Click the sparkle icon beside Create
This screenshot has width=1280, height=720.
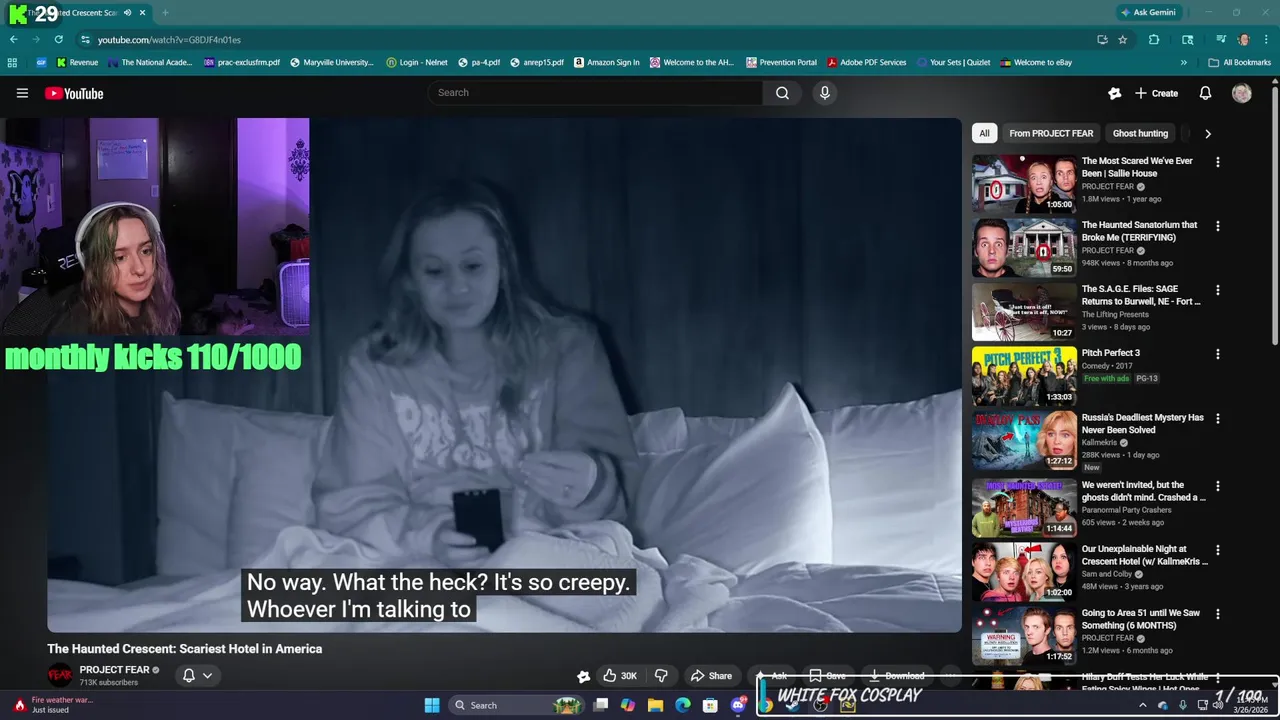coord(1115,93)
